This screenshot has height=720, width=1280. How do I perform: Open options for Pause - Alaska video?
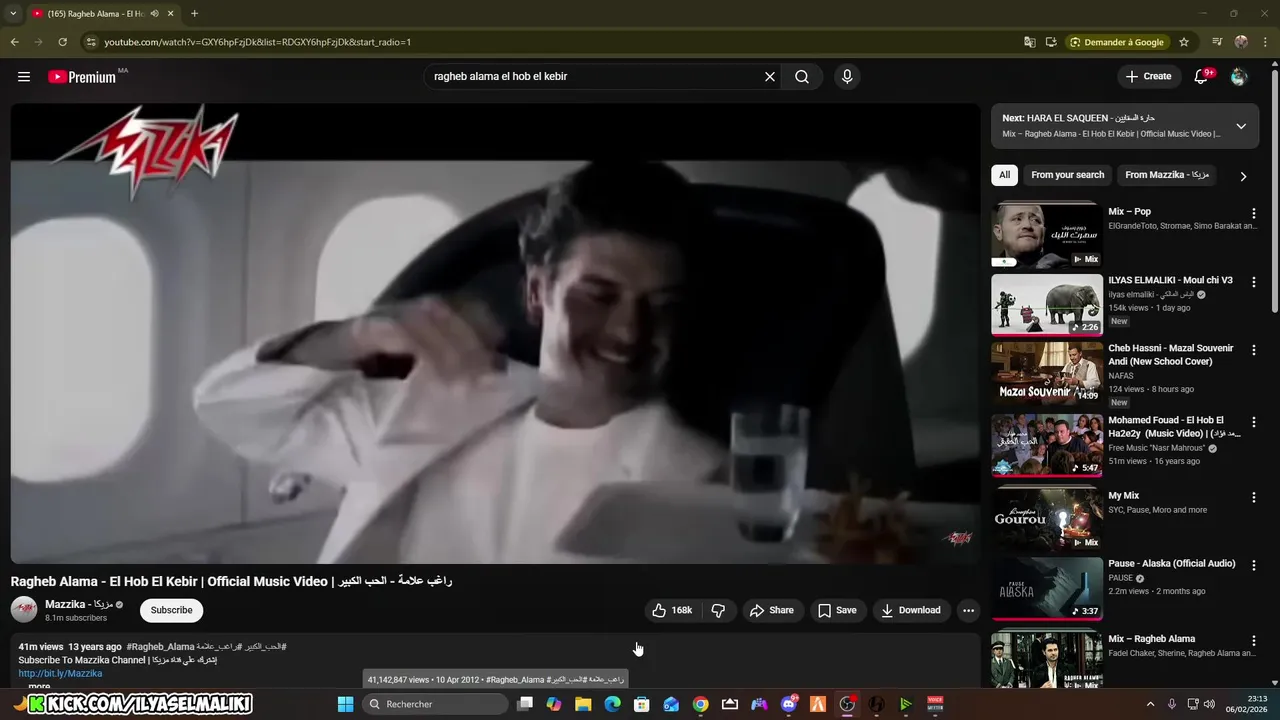point(1254,565)
